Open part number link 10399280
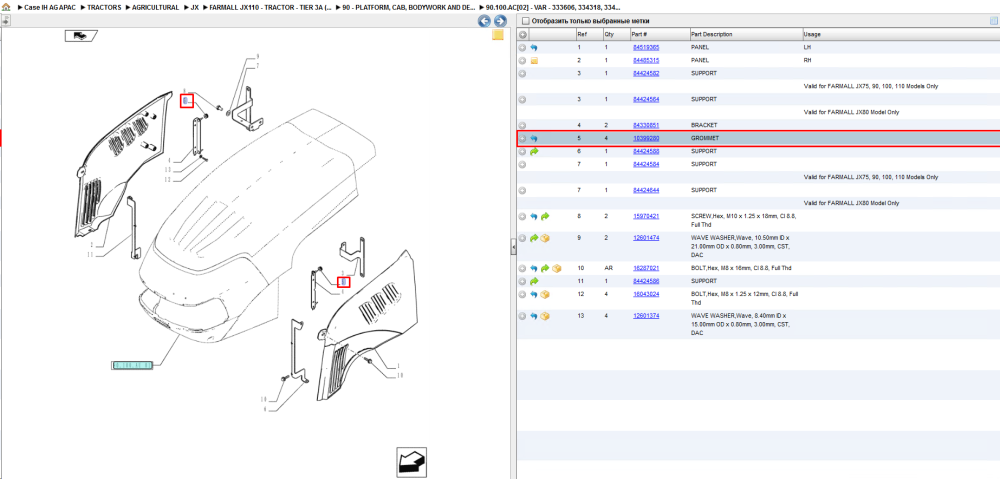Viewport: 1000px width, 479px height. (x=645, y=138)
